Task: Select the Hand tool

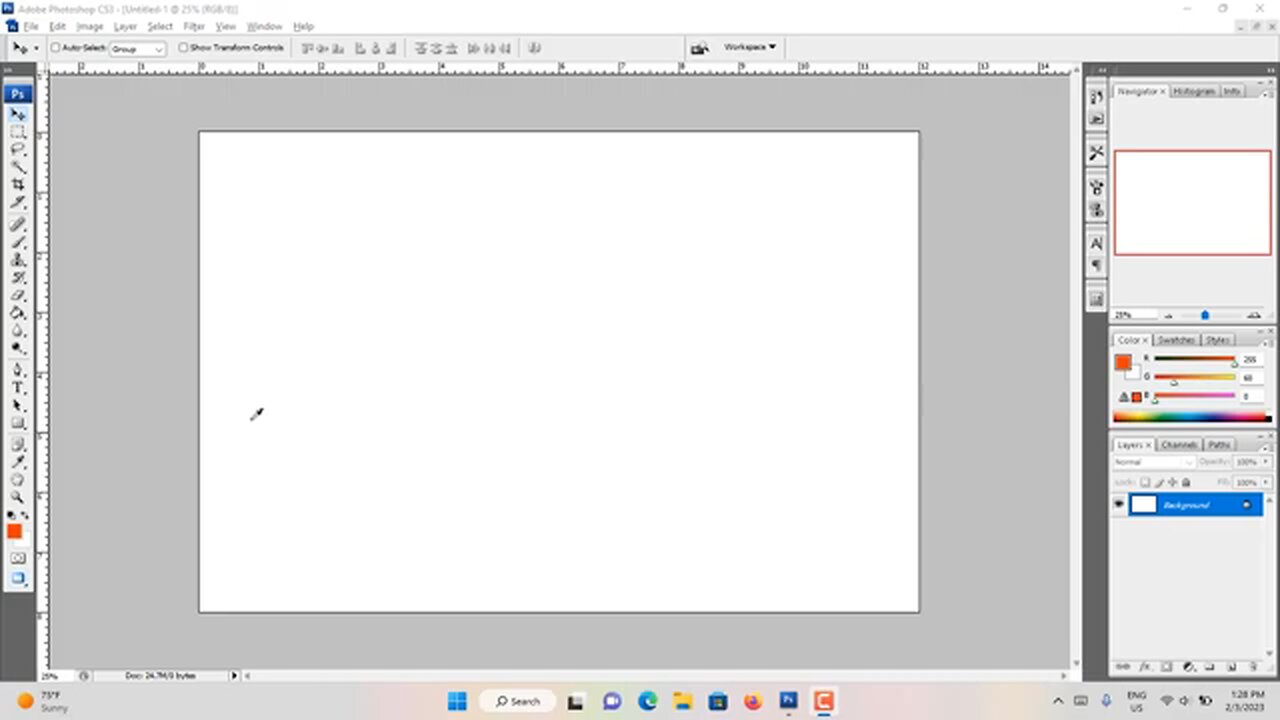Action: tap(18, 479)
